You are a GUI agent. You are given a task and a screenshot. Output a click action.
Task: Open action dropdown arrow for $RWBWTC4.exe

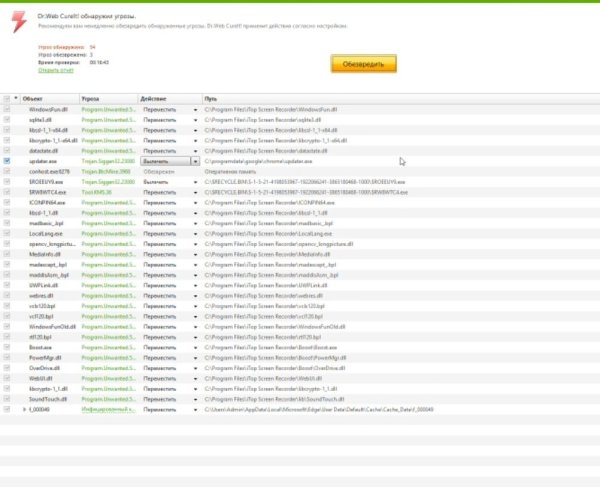196,193
